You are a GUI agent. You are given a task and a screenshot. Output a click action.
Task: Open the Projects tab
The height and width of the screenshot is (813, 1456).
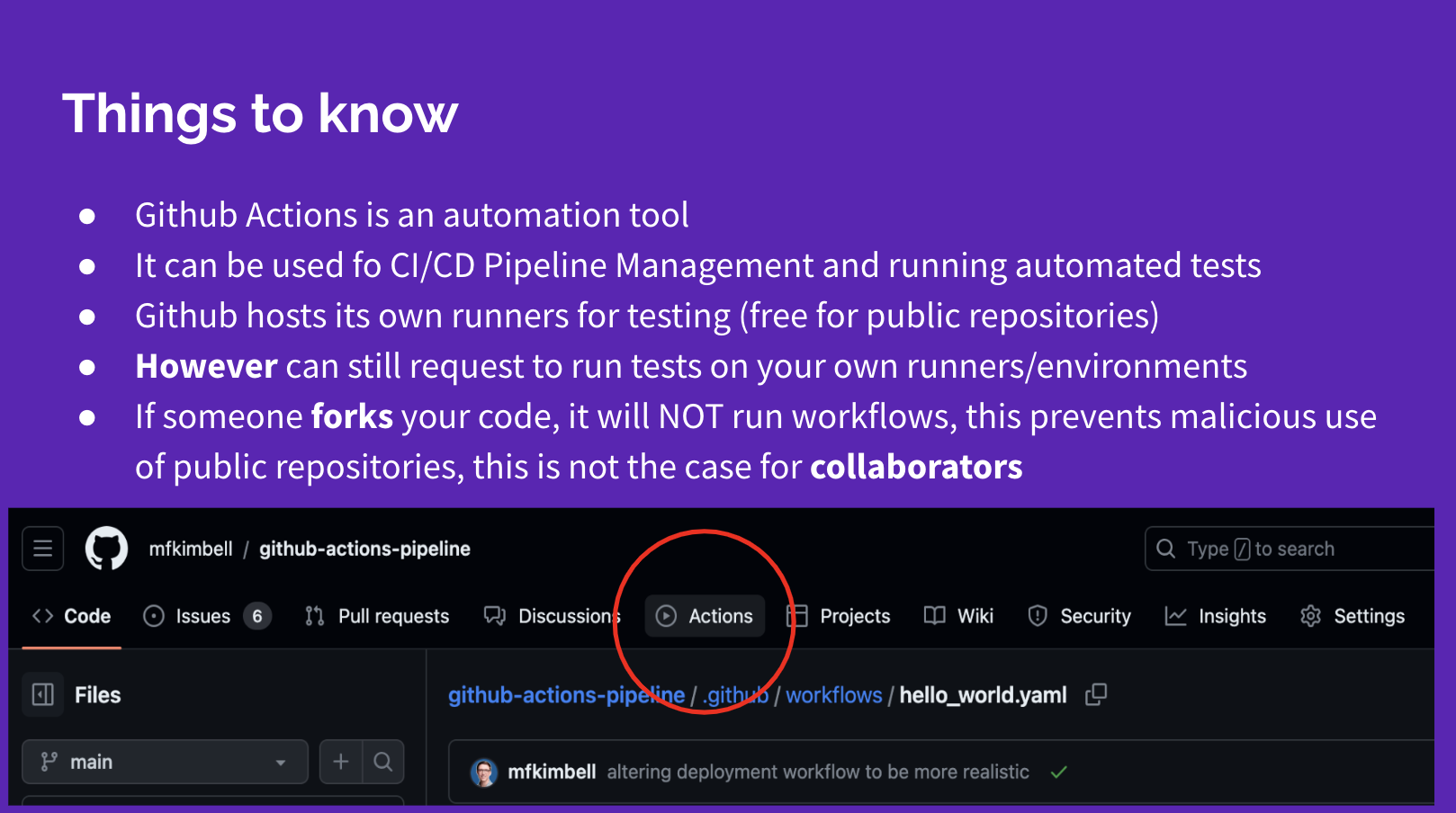coord(838,616)
